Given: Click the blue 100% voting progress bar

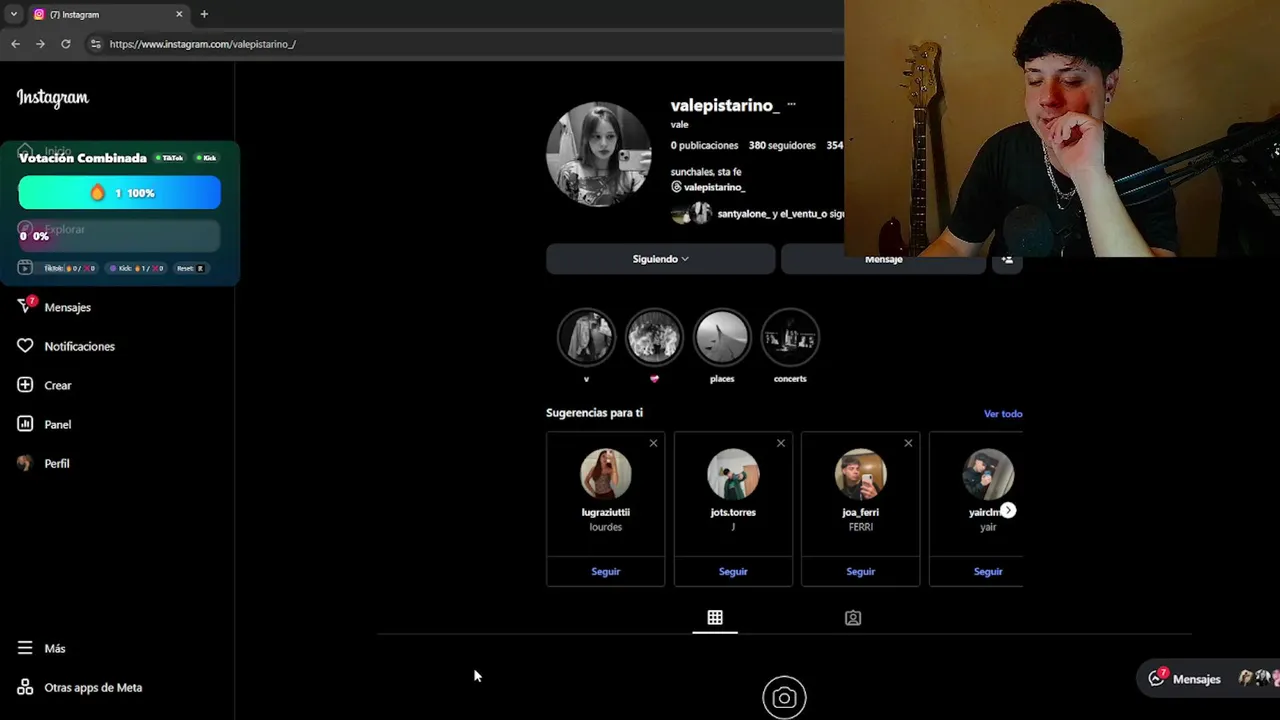Looking at the screenshot, I should tap(119, 193).
